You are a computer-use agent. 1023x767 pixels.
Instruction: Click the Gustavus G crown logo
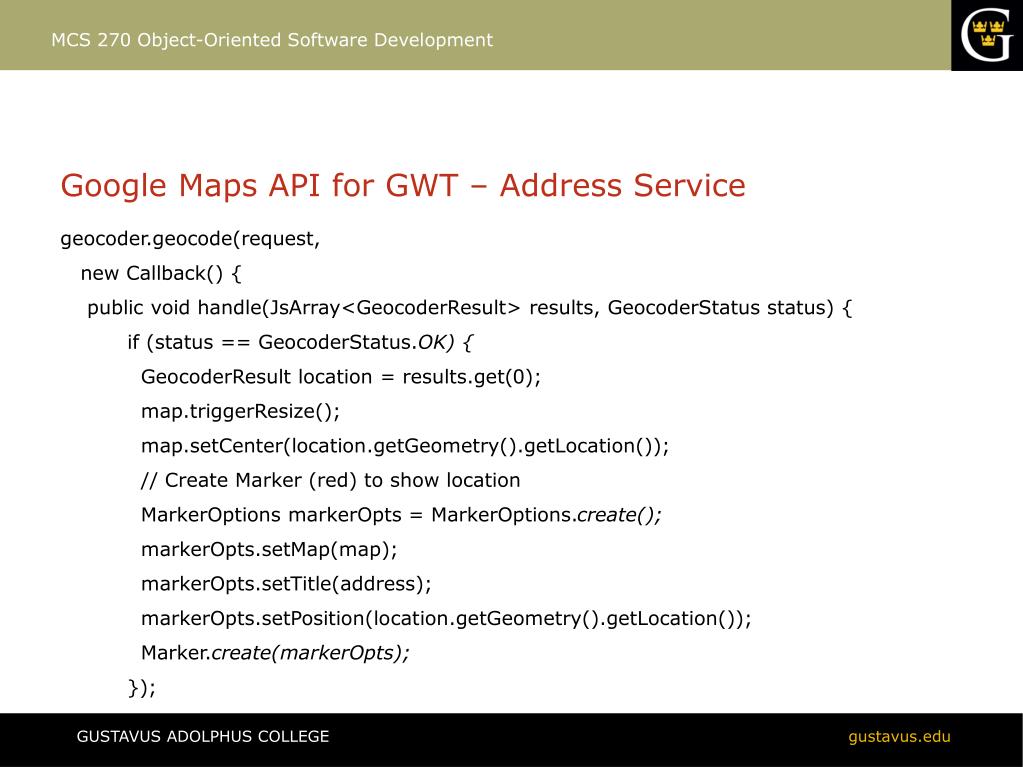pos(986,35)
